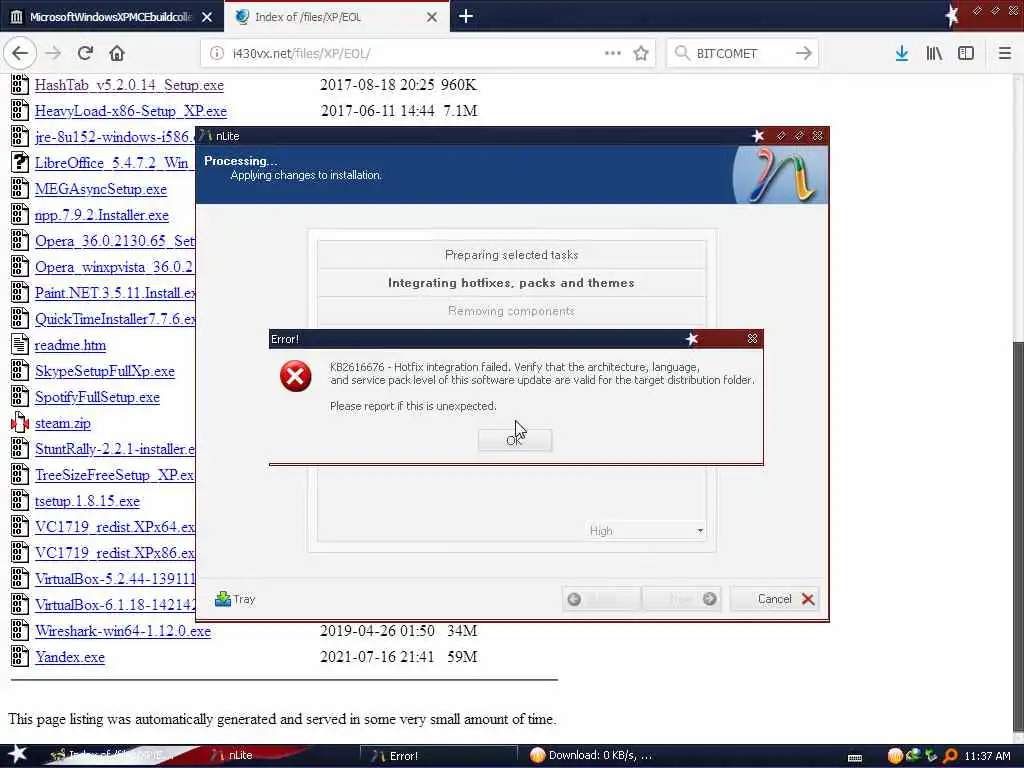The image size is (1024, 768).
Task: Switch to Error! taskbar button
Action: [x=438, y=756]
